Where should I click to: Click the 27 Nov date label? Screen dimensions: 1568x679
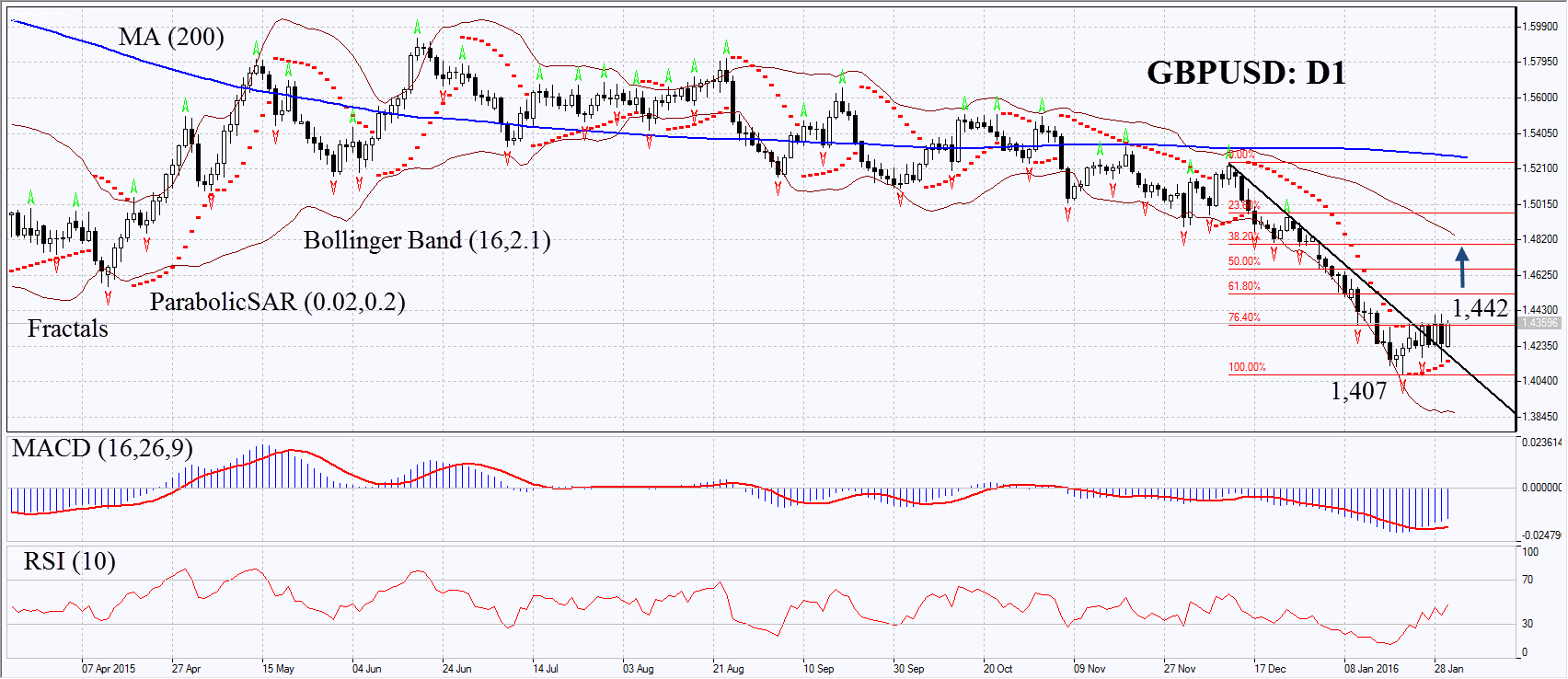(1180, 669)
